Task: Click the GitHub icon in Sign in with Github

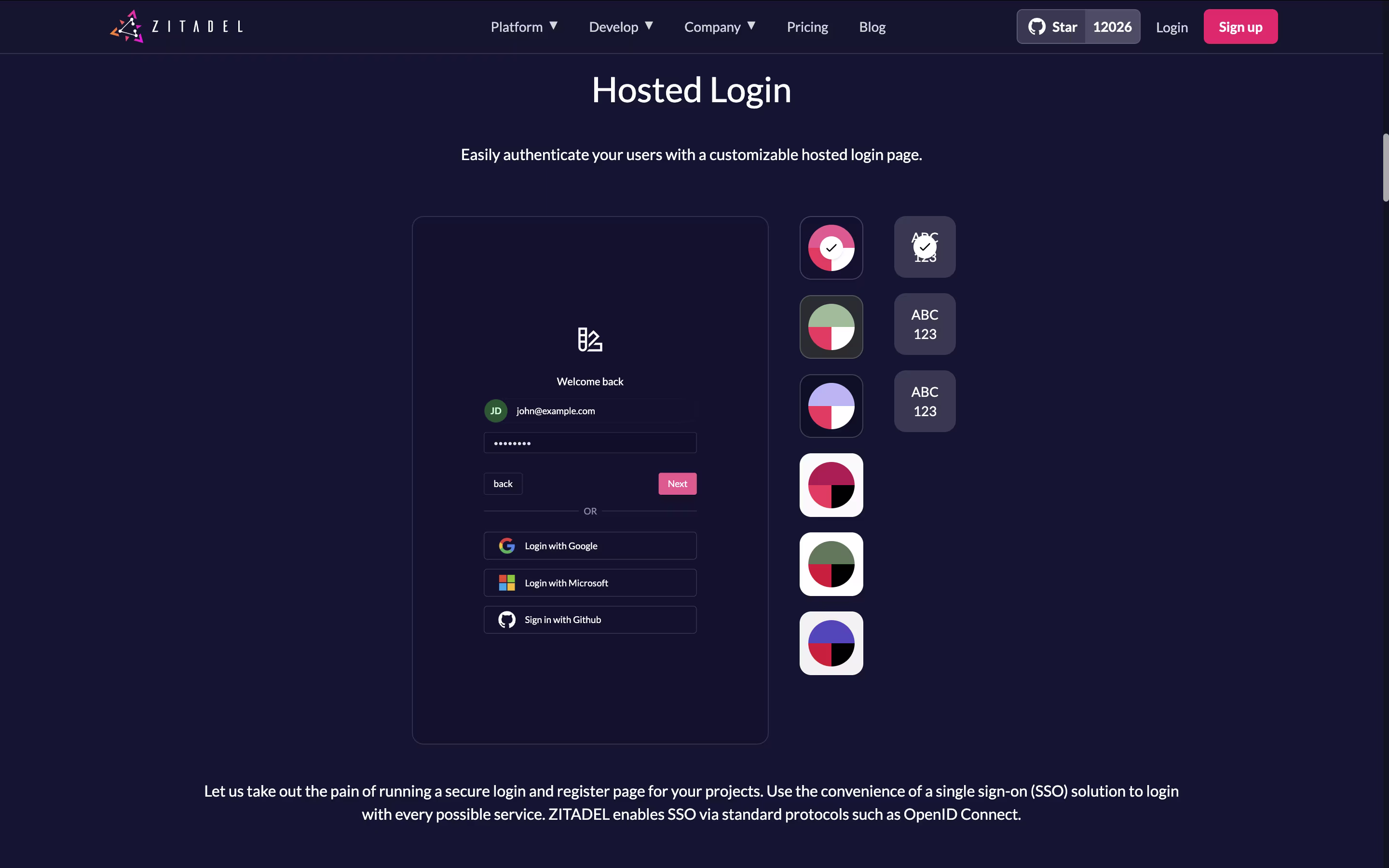Action: [507, 620]
